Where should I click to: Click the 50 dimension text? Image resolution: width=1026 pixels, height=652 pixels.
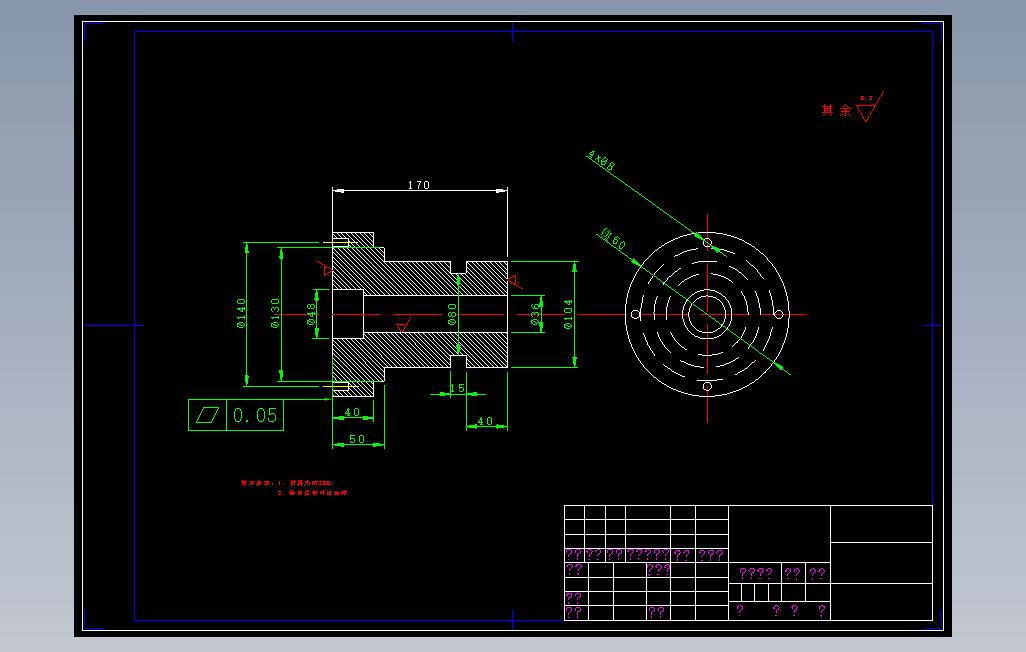[357, 439]
